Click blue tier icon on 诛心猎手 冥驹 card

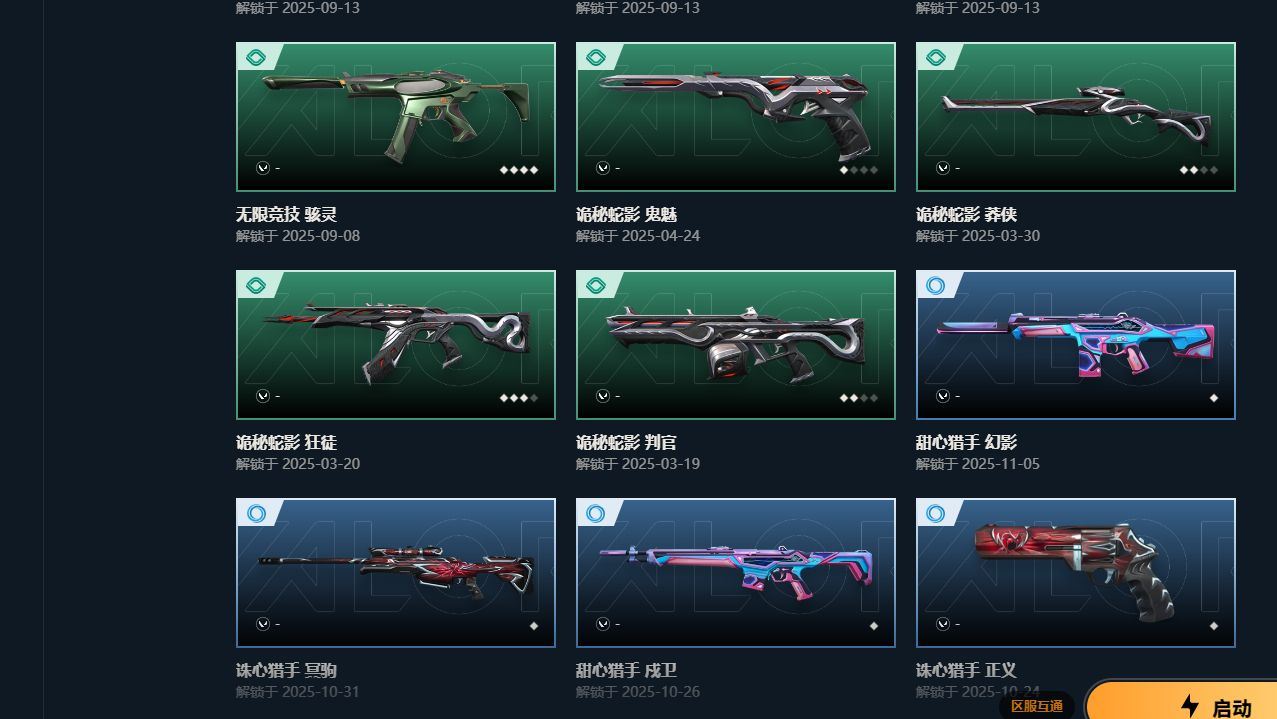pyautogui.click(x=256, y=514)
